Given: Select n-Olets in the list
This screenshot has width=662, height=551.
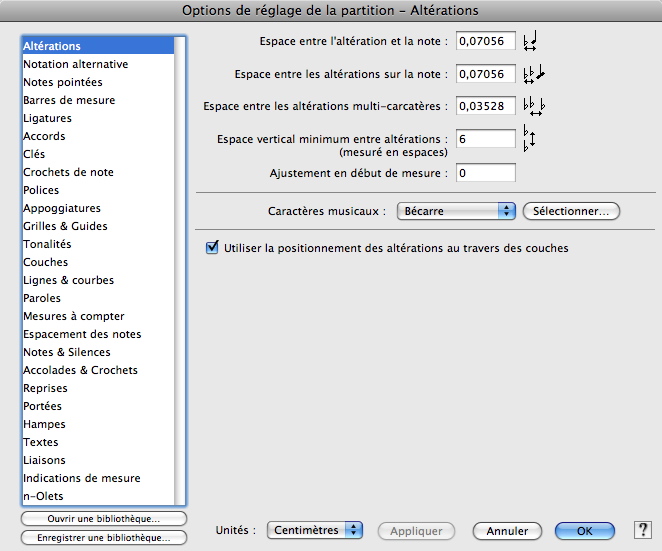Looking at the screenshot, I should [x=98, y=496].
